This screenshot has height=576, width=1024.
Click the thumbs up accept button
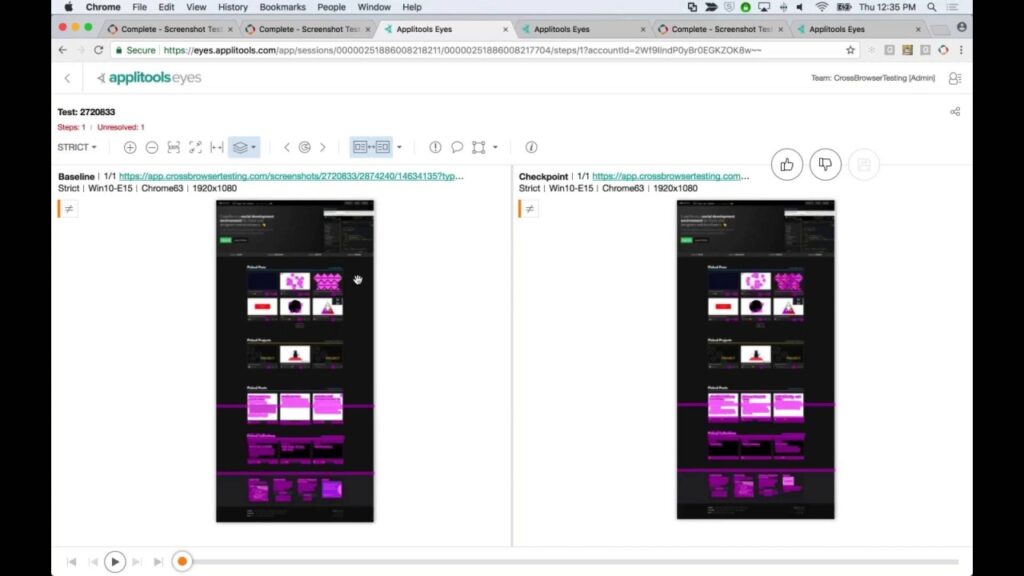point(787,164)
